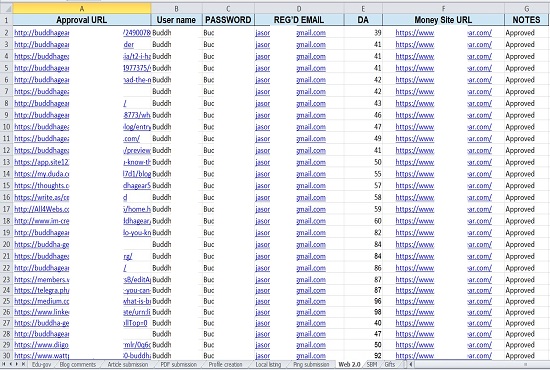Click the Select All corner box
This screenshot has width=550, height=370.
[6, 8]
